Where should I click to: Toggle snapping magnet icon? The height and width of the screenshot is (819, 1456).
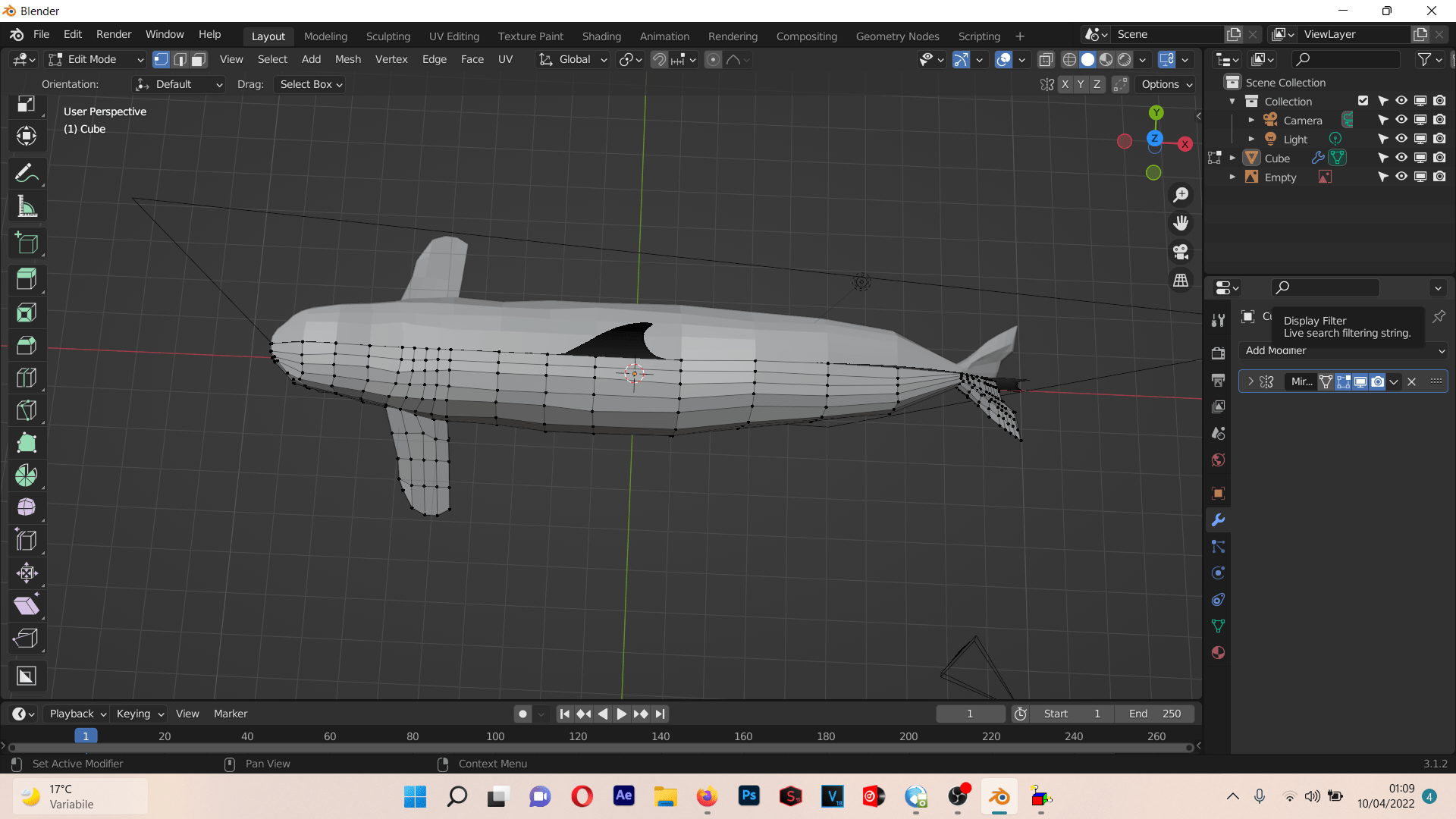pyautogui.click(x=659, y=59)
